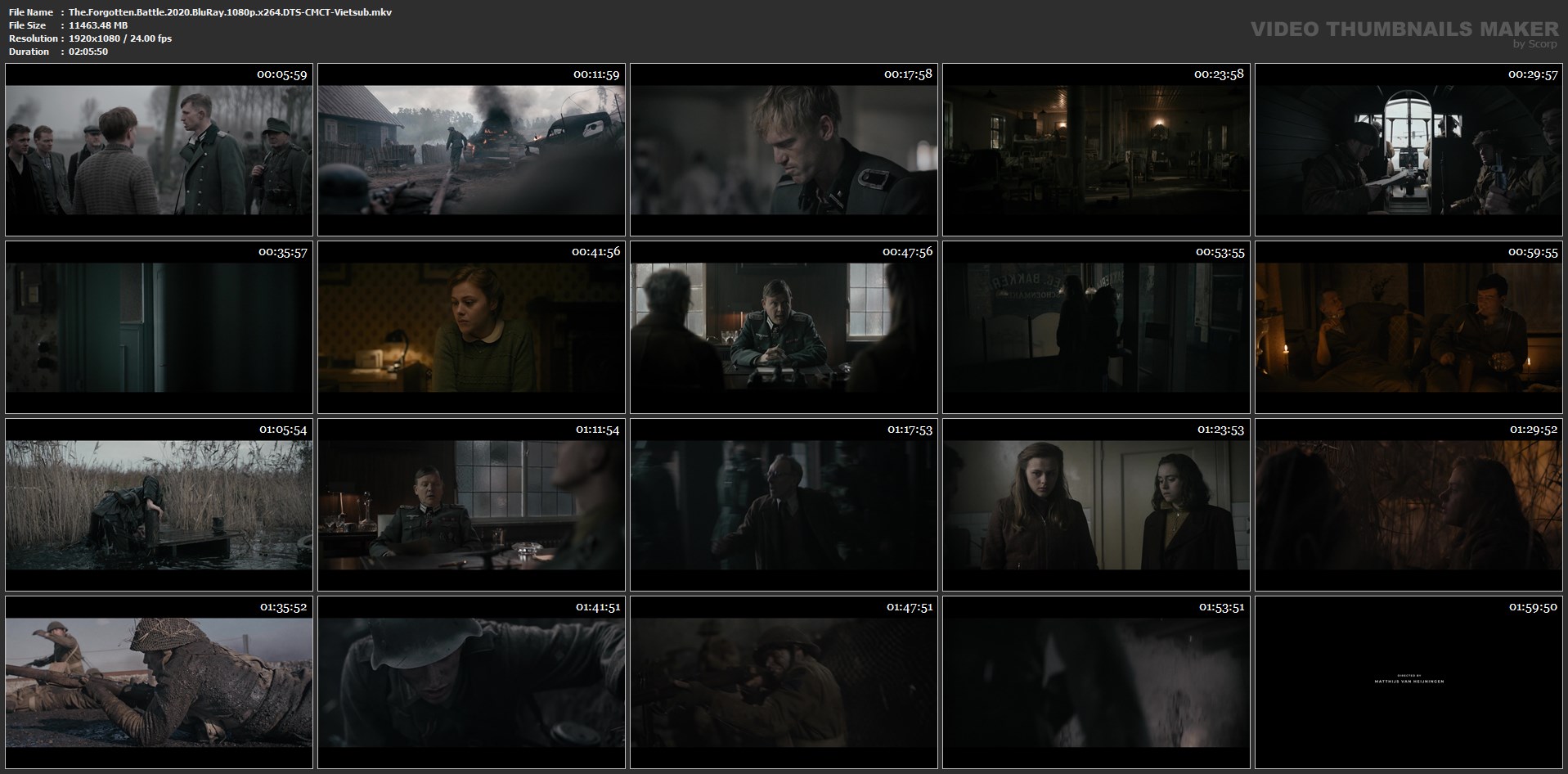Click the file name text ending Vietsub.mkv
Viewport: 1568px width, 774px height.
[x=230, y=12]
